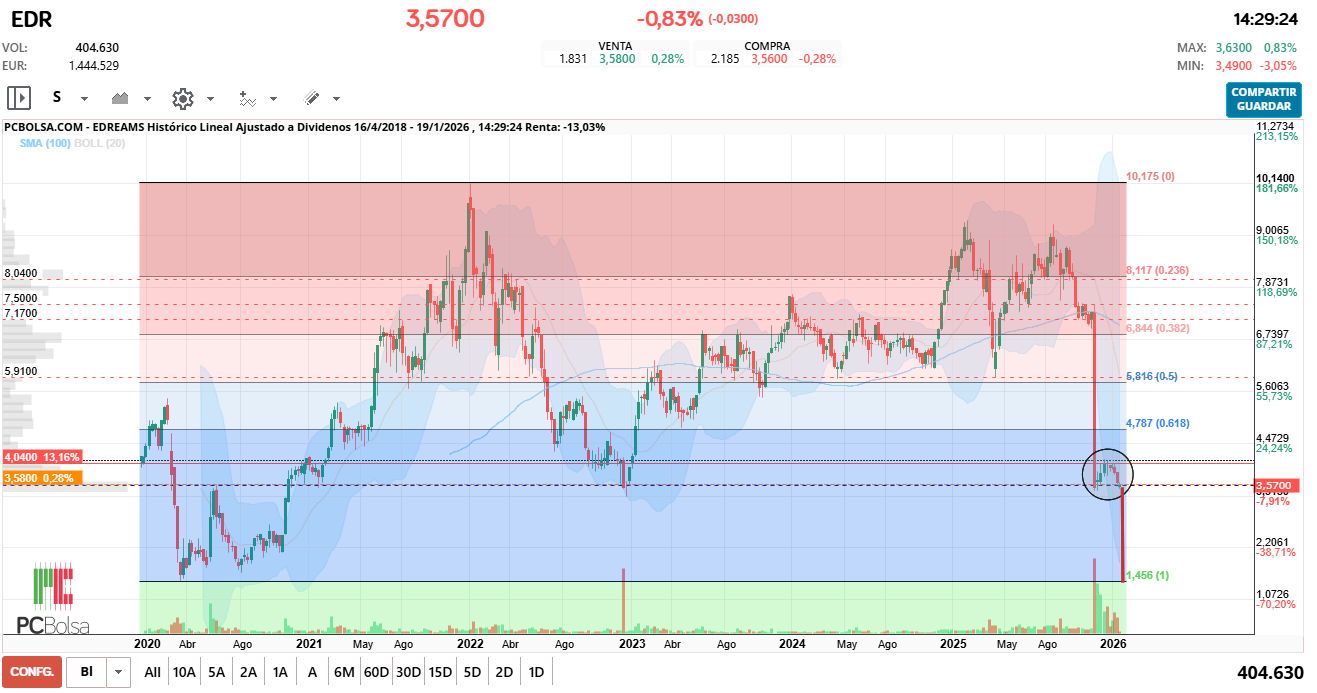
Task: Select the pencil drawing tool icon
Action: click(311, 98)
